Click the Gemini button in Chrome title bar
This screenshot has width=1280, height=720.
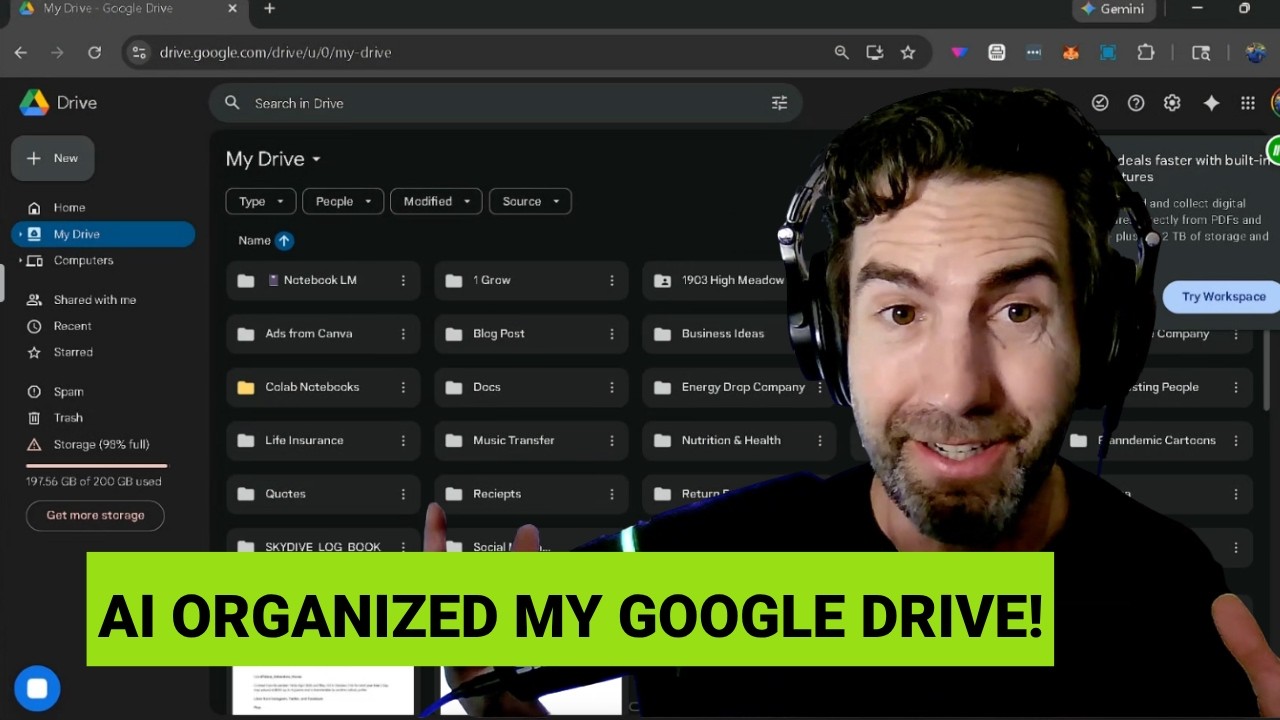point(1112,9)
